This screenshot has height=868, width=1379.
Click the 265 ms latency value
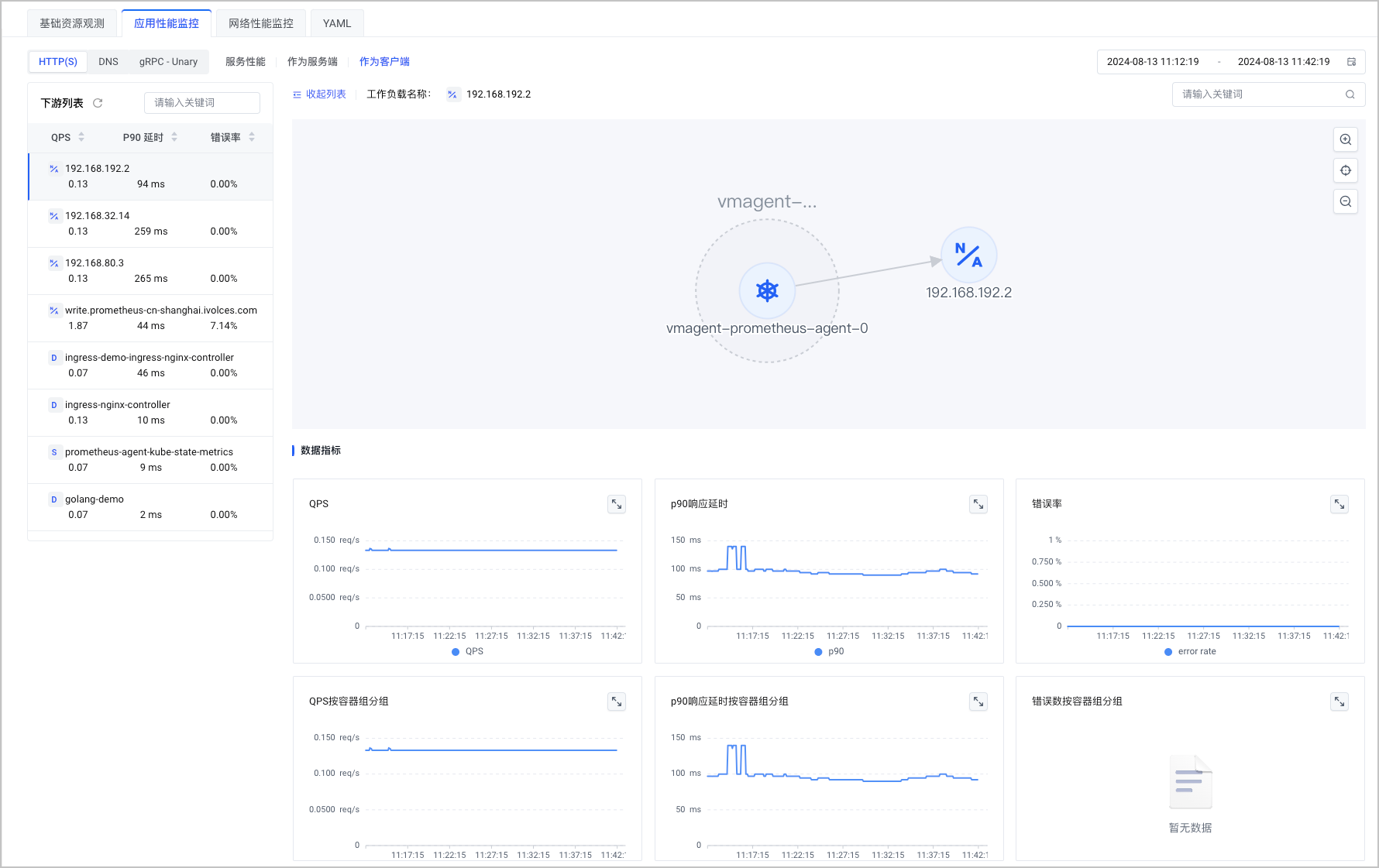[151, 279]
